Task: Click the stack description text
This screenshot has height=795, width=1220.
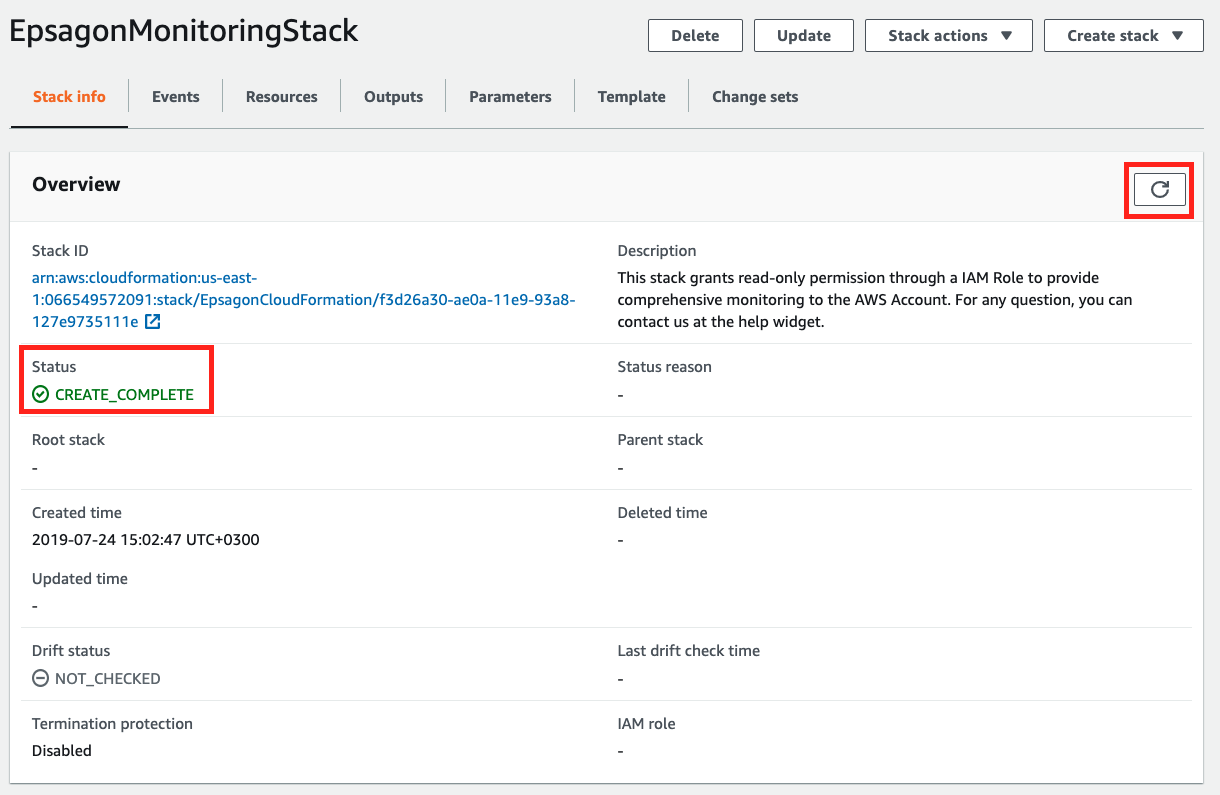Action: pyautogui.click(x=875, y=300)
